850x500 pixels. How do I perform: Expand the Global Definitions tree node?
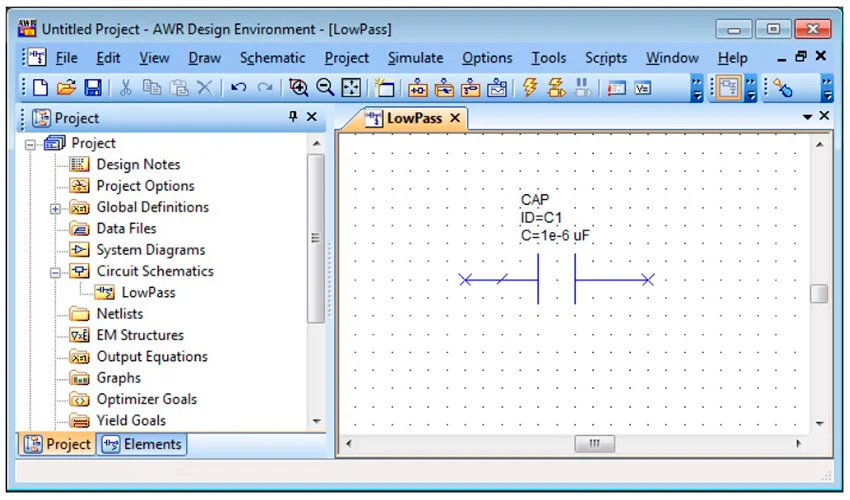56,208
